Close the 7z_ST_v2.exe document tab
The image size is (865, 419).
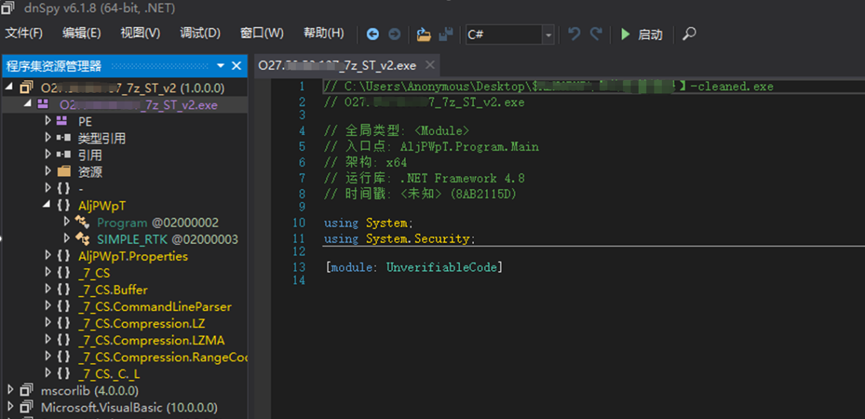pyautogui.click(x=430, y=66)
